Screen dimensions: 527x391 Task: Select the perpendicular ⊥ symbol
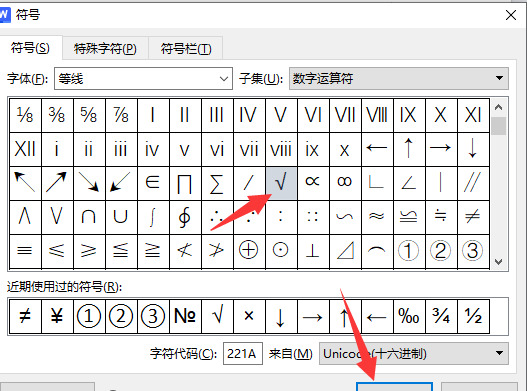313,251
